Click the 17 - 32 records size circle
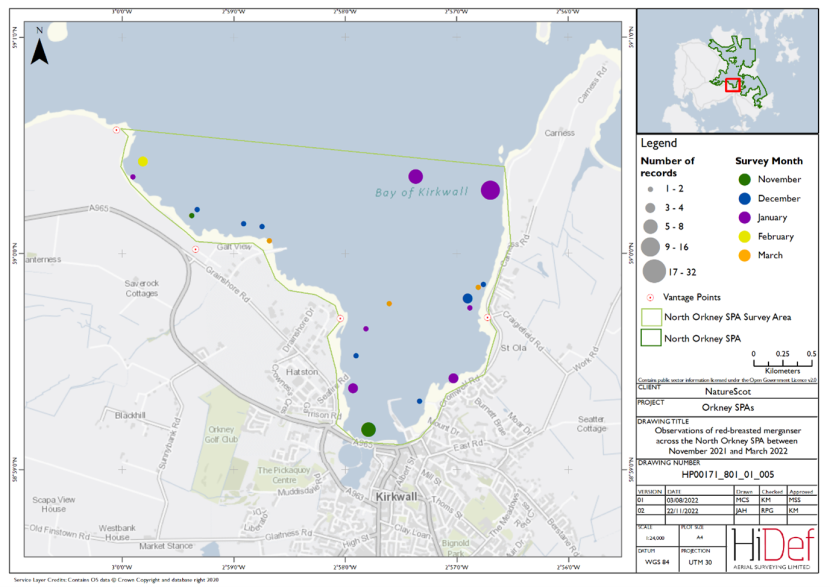The height and width of the screenshot is (587, 830). tap(654, 271)
